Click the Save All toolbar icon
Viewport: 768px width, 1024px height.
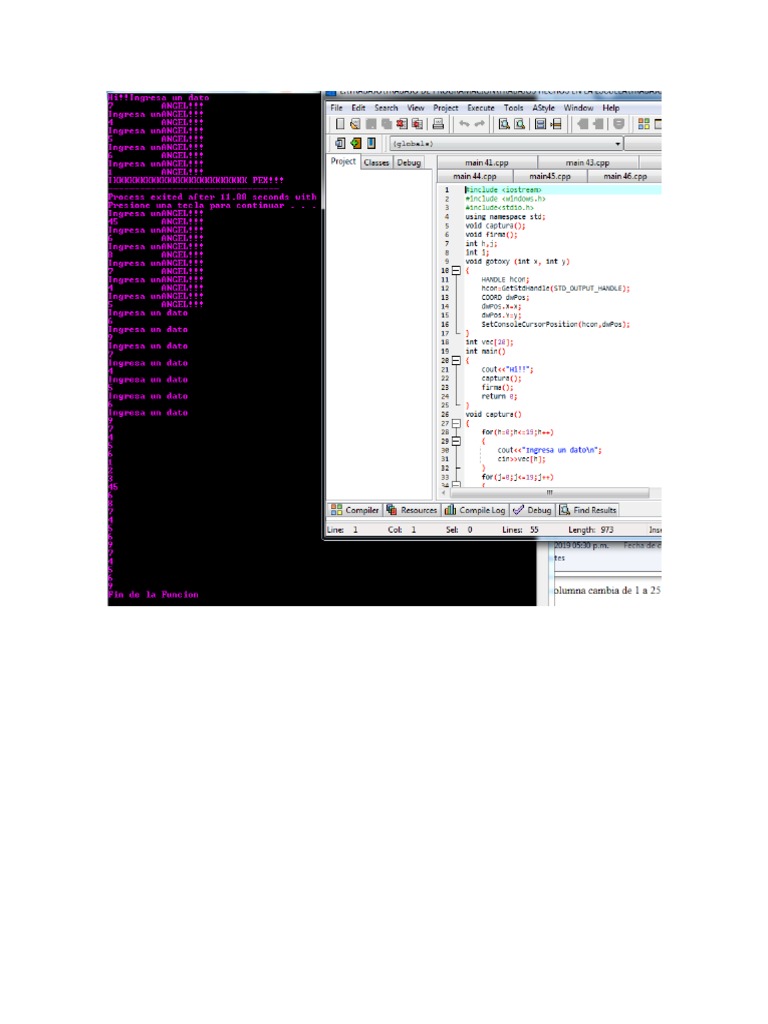386,123
